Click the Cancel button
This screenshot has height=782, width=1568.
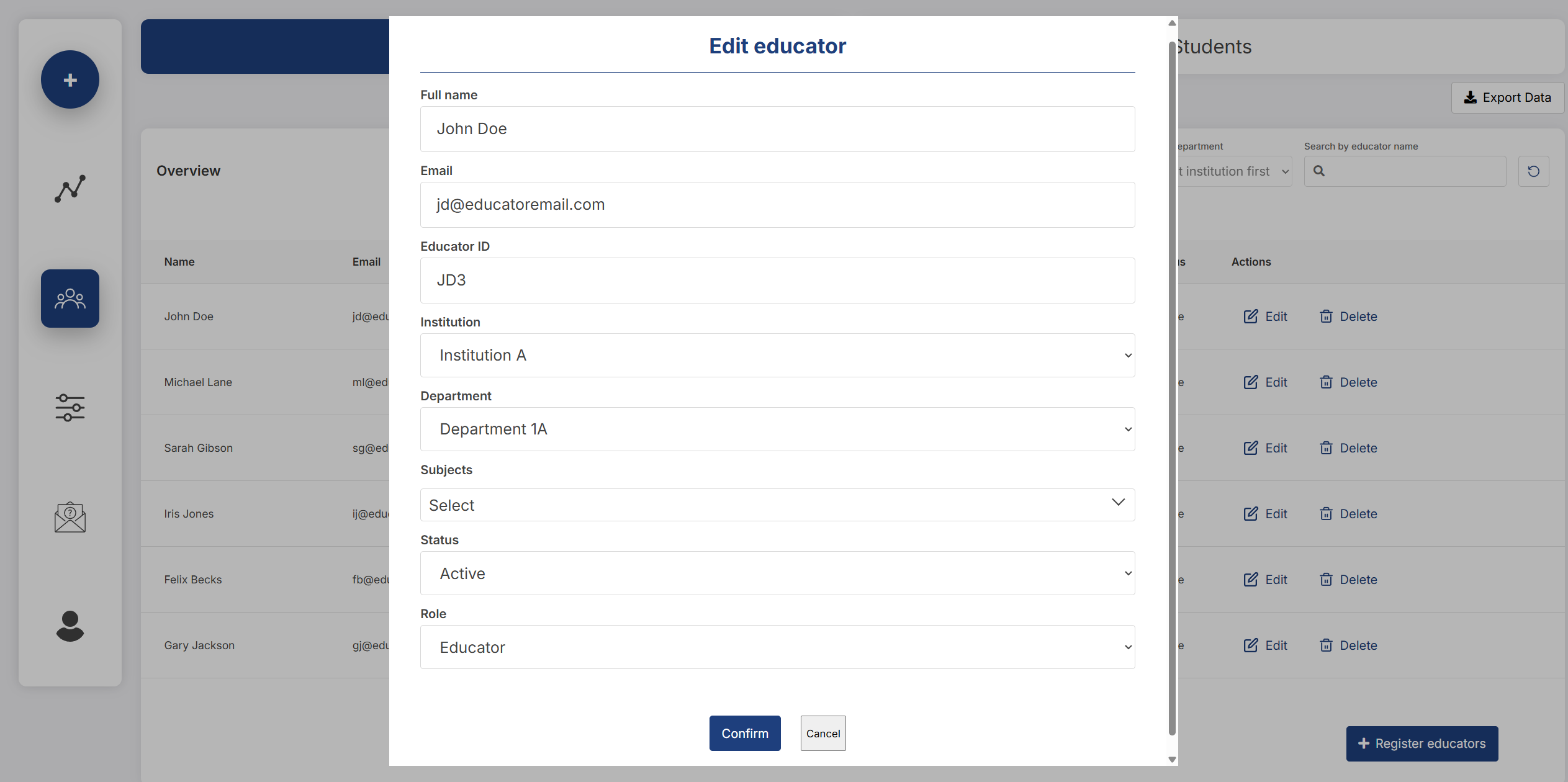click(x=823, y=733)
